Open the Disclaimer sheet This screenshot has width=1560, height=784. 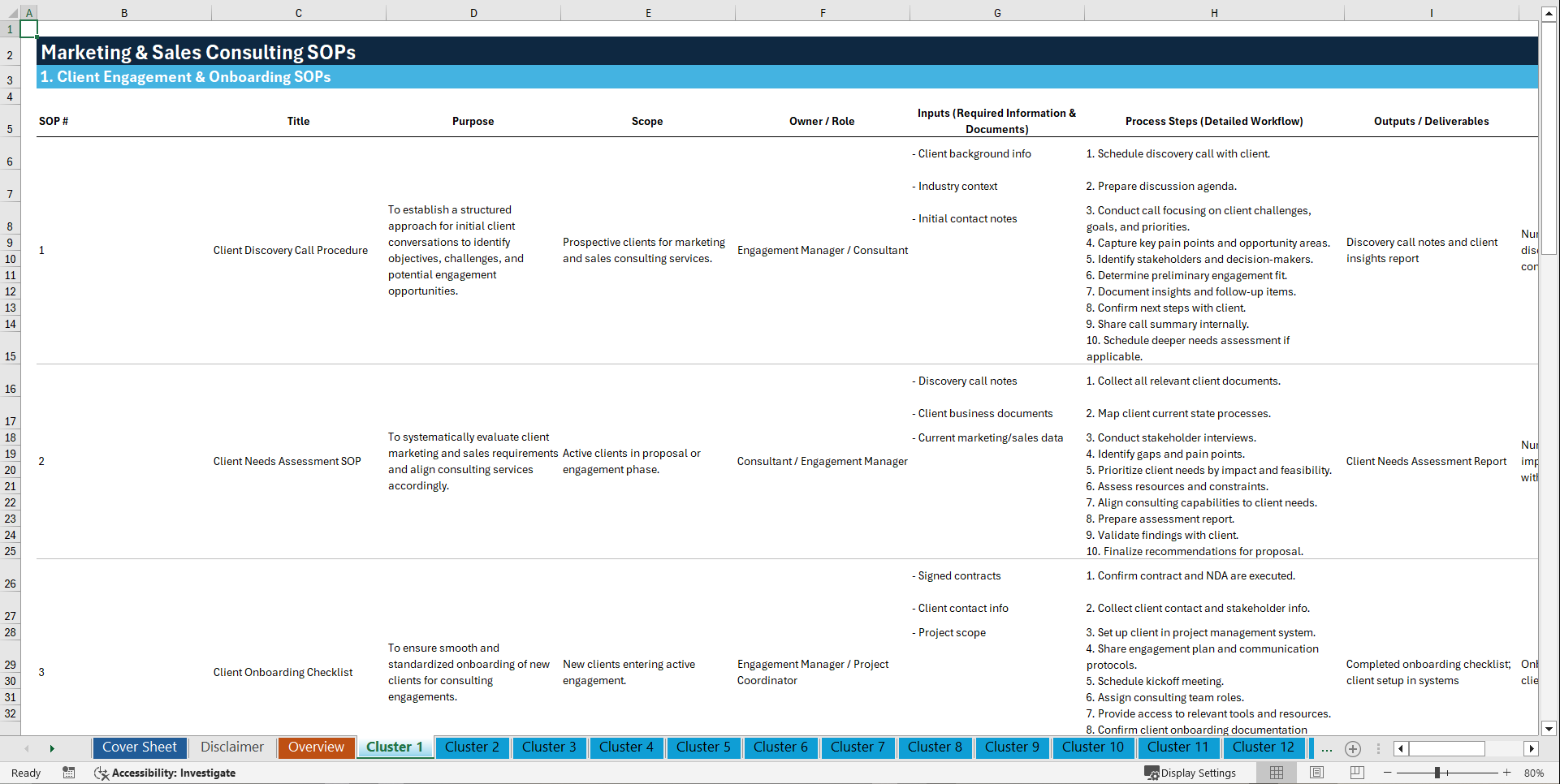(x=231, y=747)
